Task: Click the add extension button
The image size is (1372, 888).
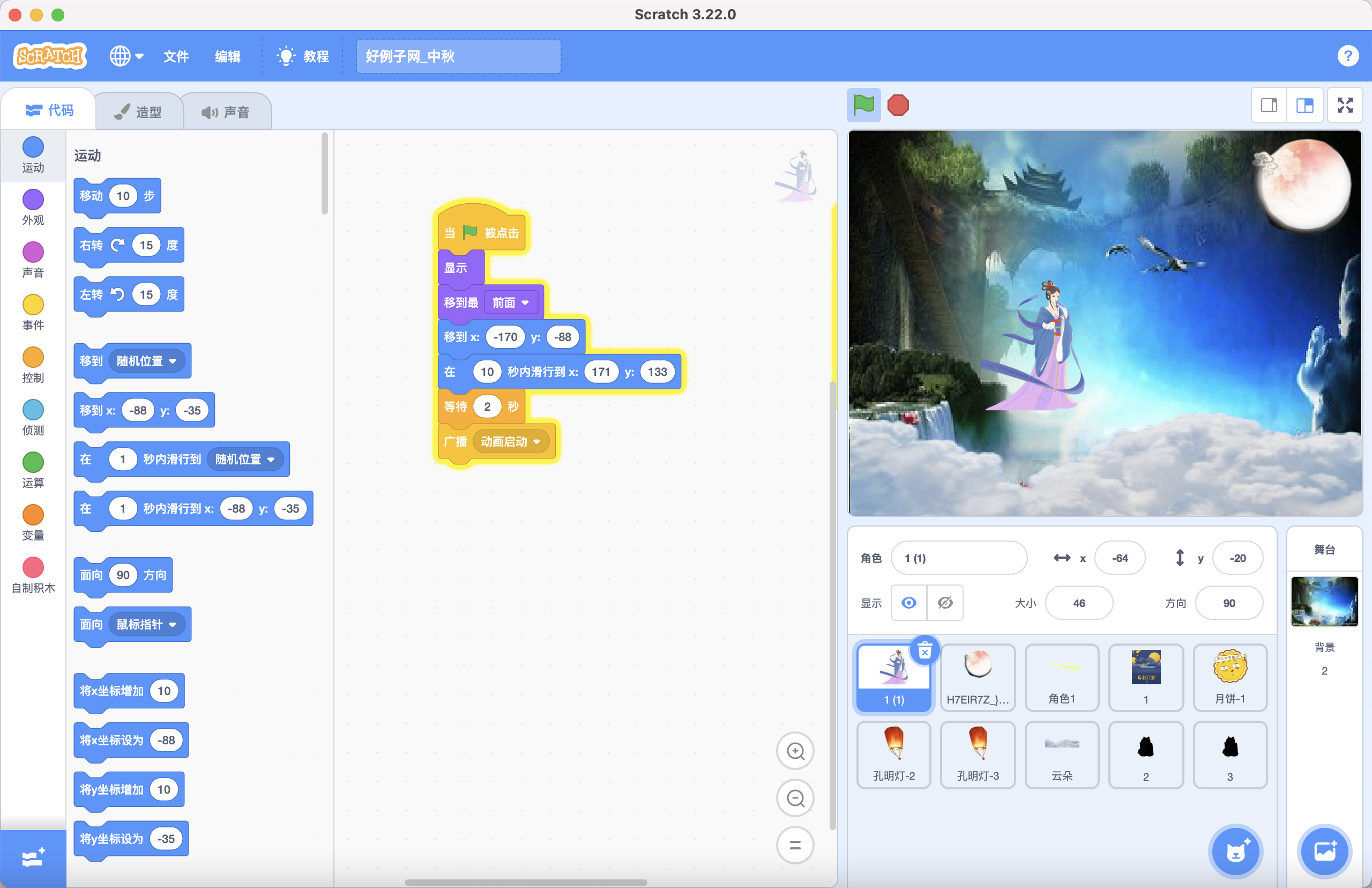Action: [33, 858]
